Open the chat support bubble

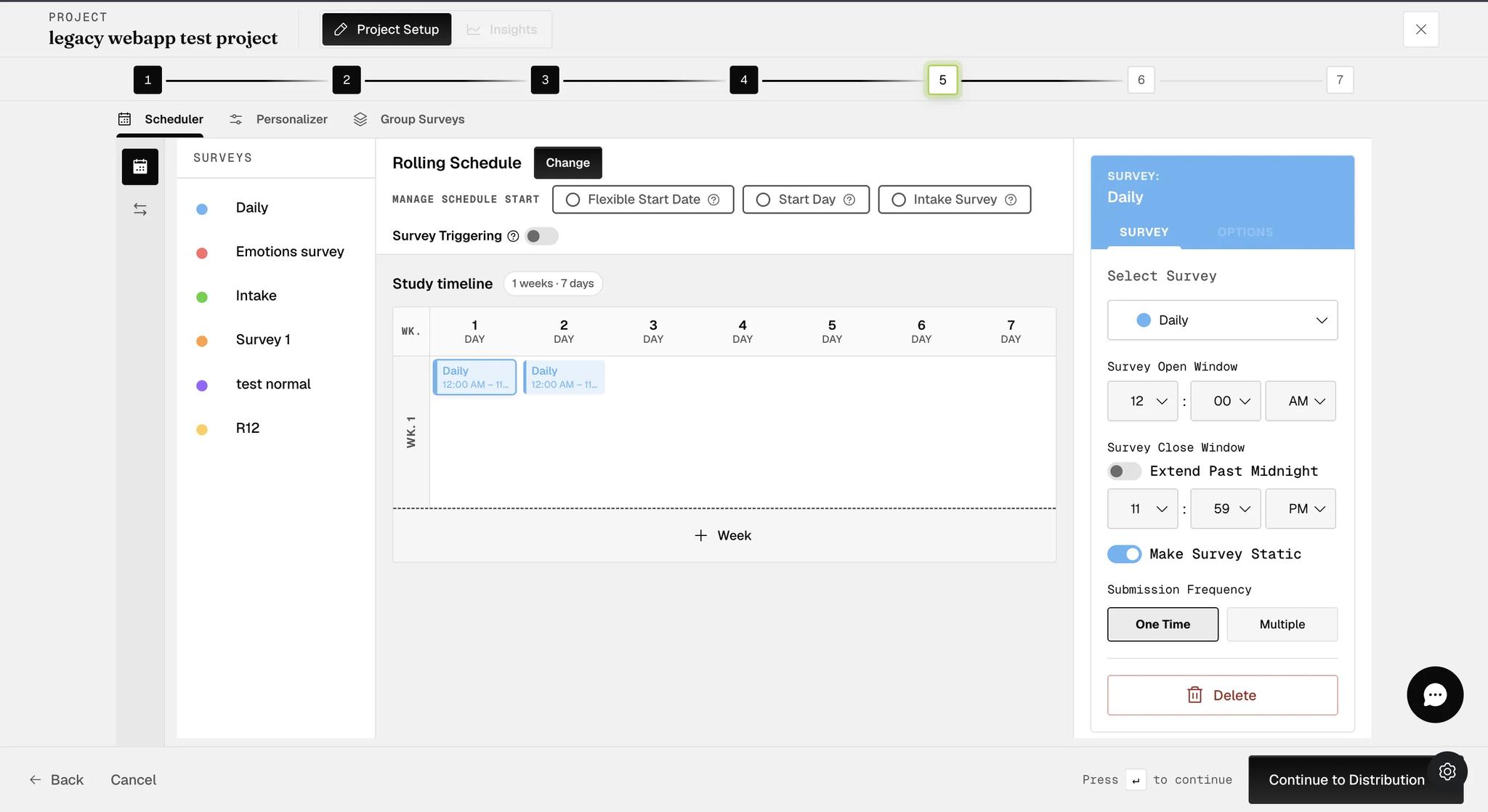pos(1435,694)
